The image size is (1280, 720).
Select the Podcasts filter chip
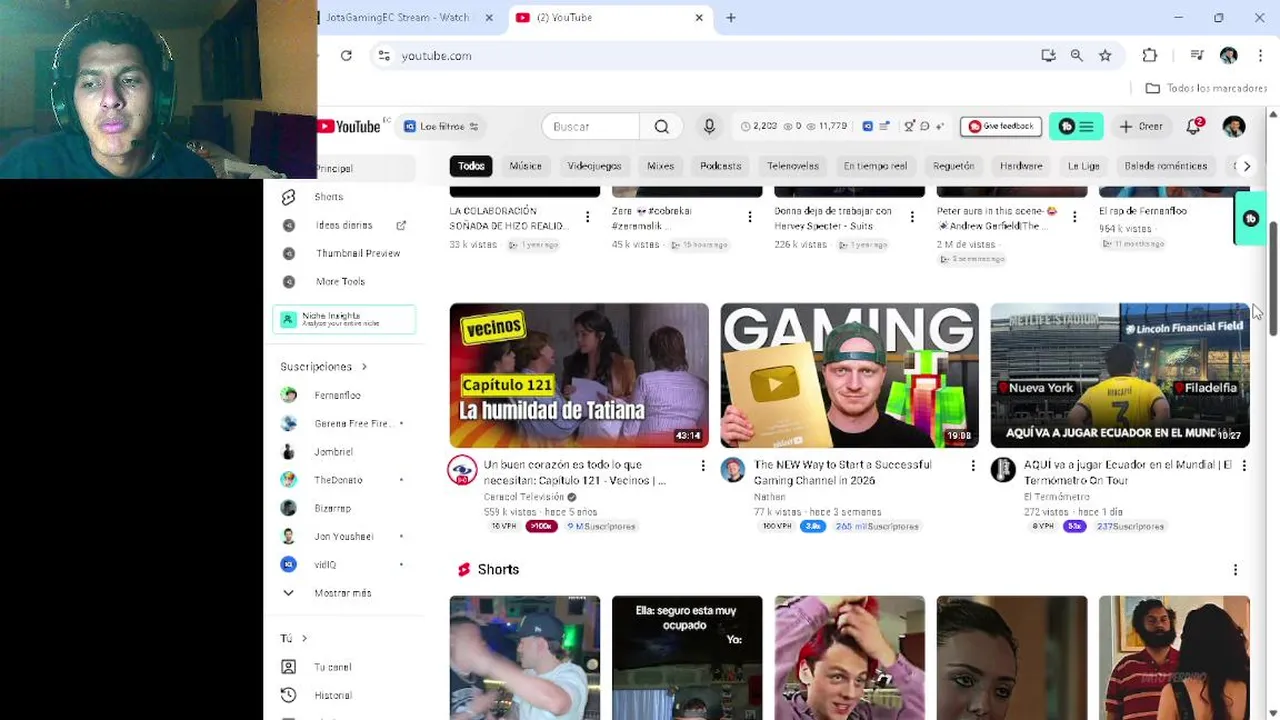(720, 166)
